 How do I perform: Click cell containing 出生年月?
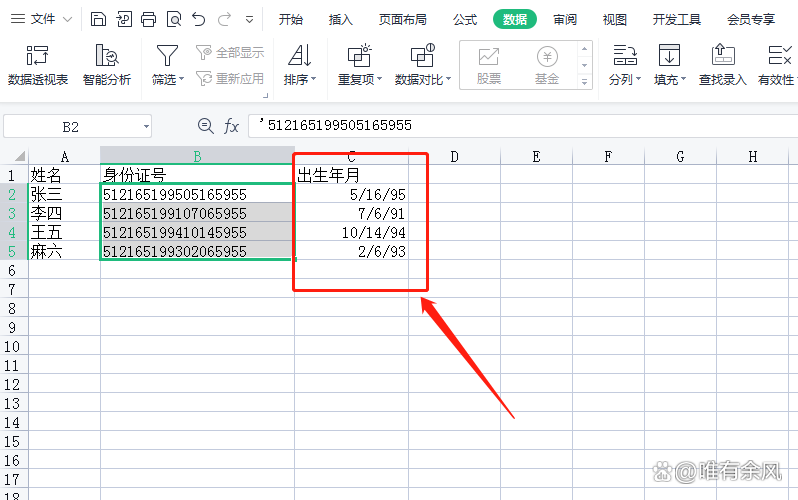351,175
